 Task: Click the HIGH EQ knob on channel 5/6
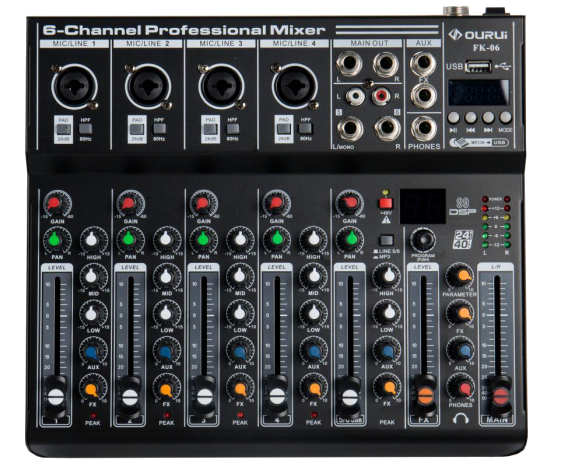click(x=387, y=276)
